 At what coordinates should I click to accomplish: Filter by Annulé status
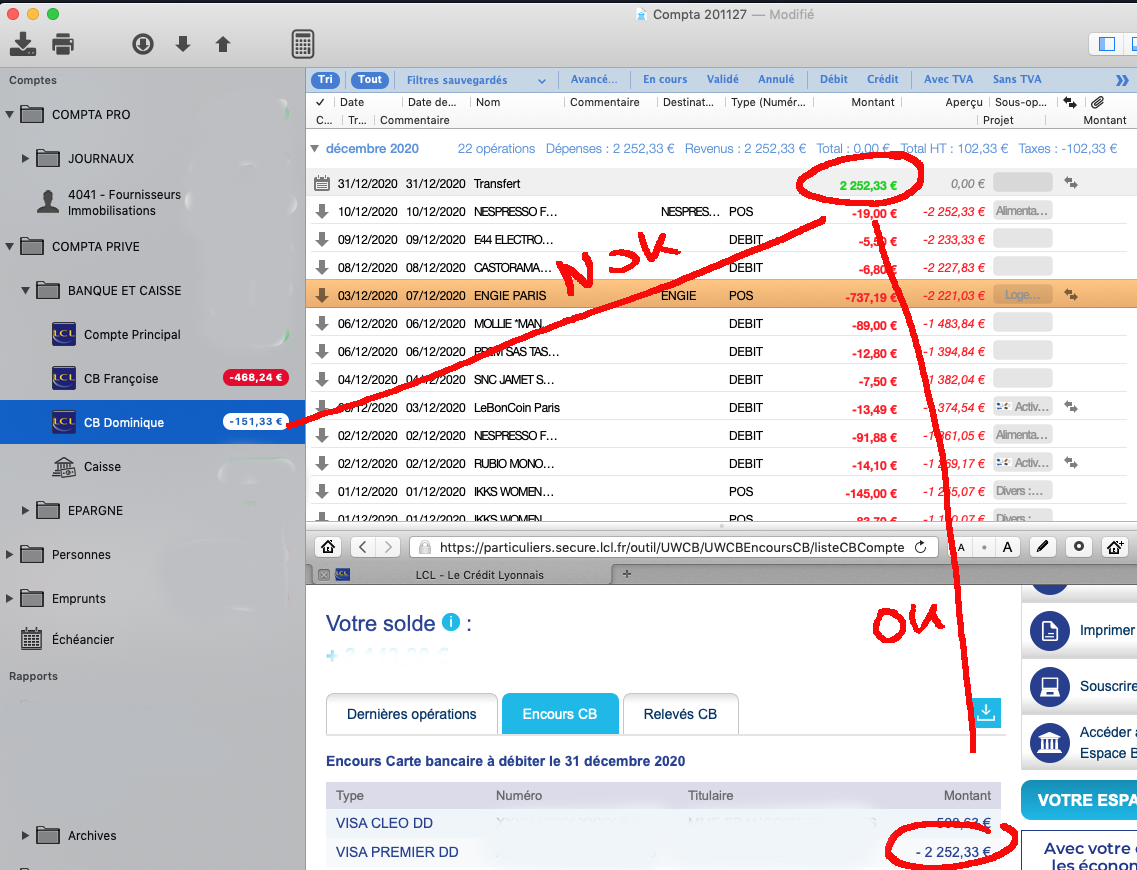(x=776, y=80)
